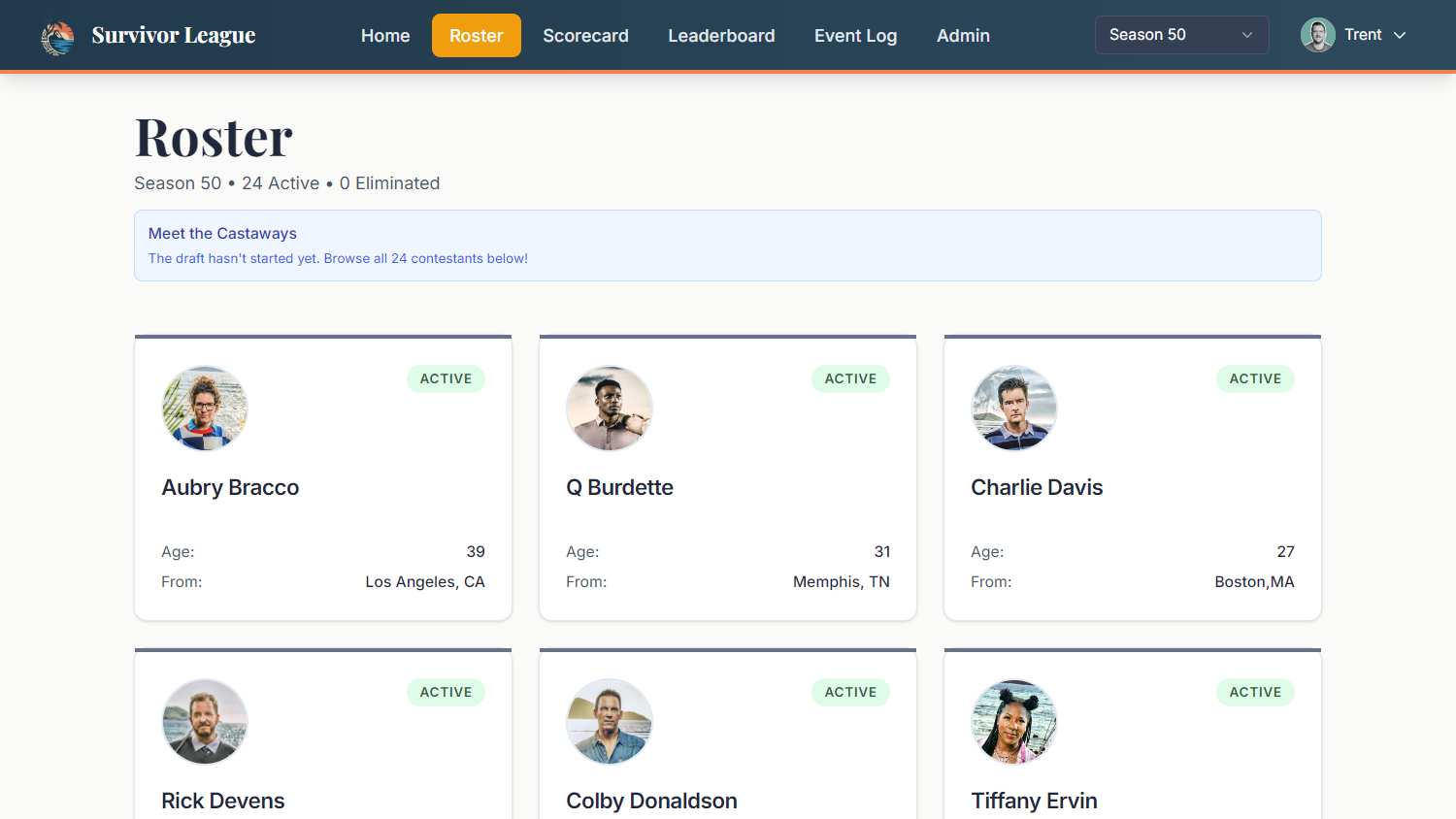Click the draft hasn't started notice text

point(338,258)
